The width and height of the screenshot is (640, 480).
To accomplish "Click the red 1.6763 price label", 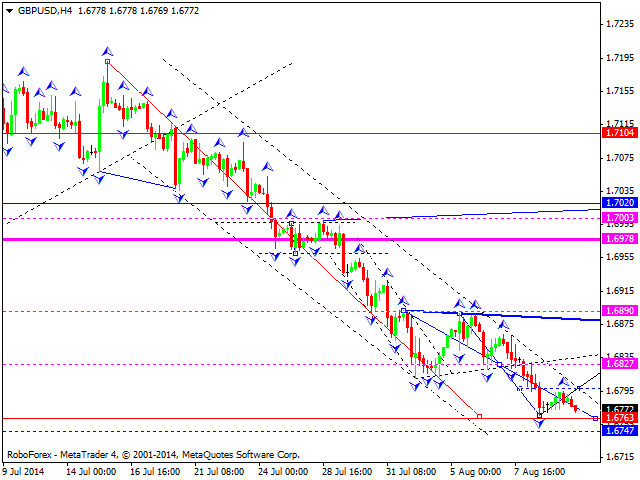I will tap(619, 418).
